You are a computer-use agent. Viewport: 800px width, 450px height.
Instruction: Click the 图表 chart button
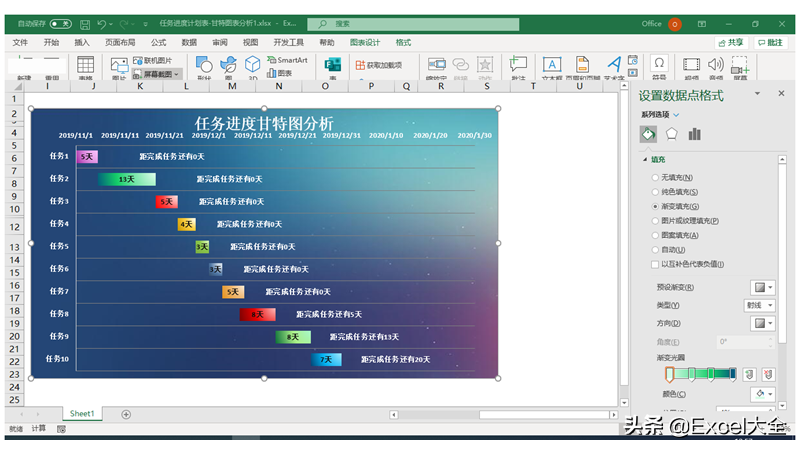click(x=280, y=73)
